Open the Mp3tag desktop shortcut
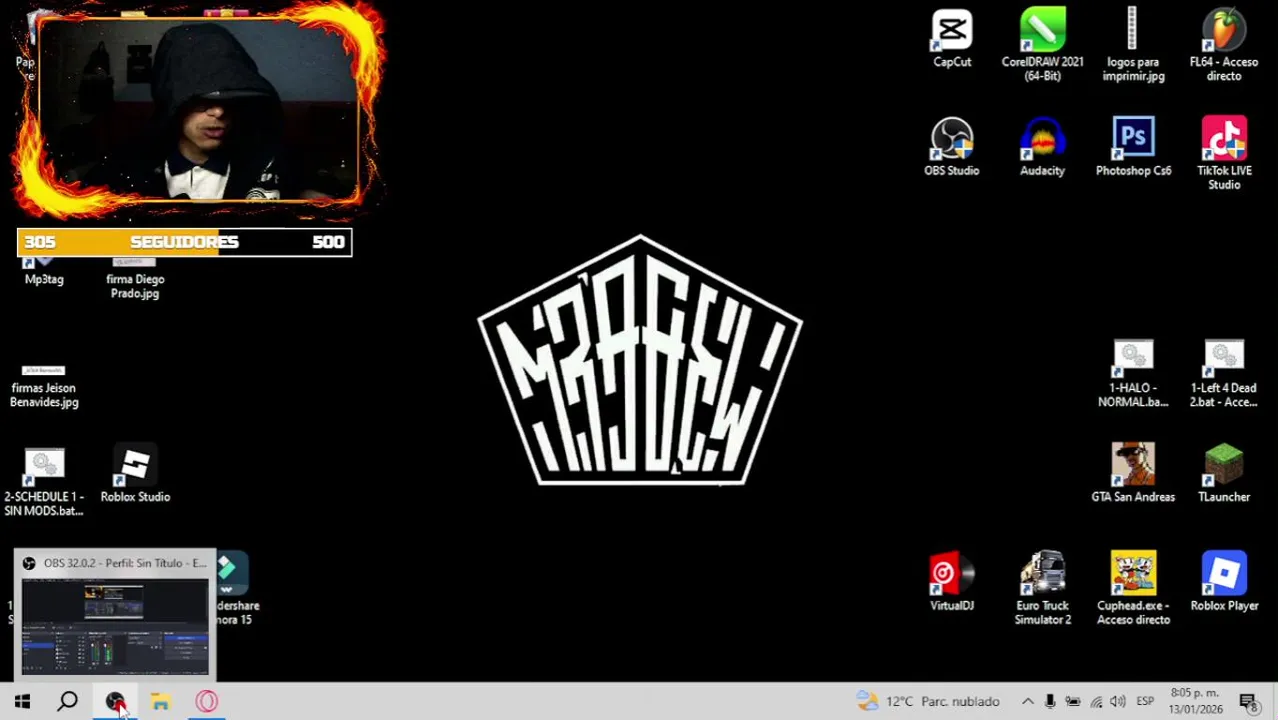The width and height of the screenshot is (1278, 720). 44,272
